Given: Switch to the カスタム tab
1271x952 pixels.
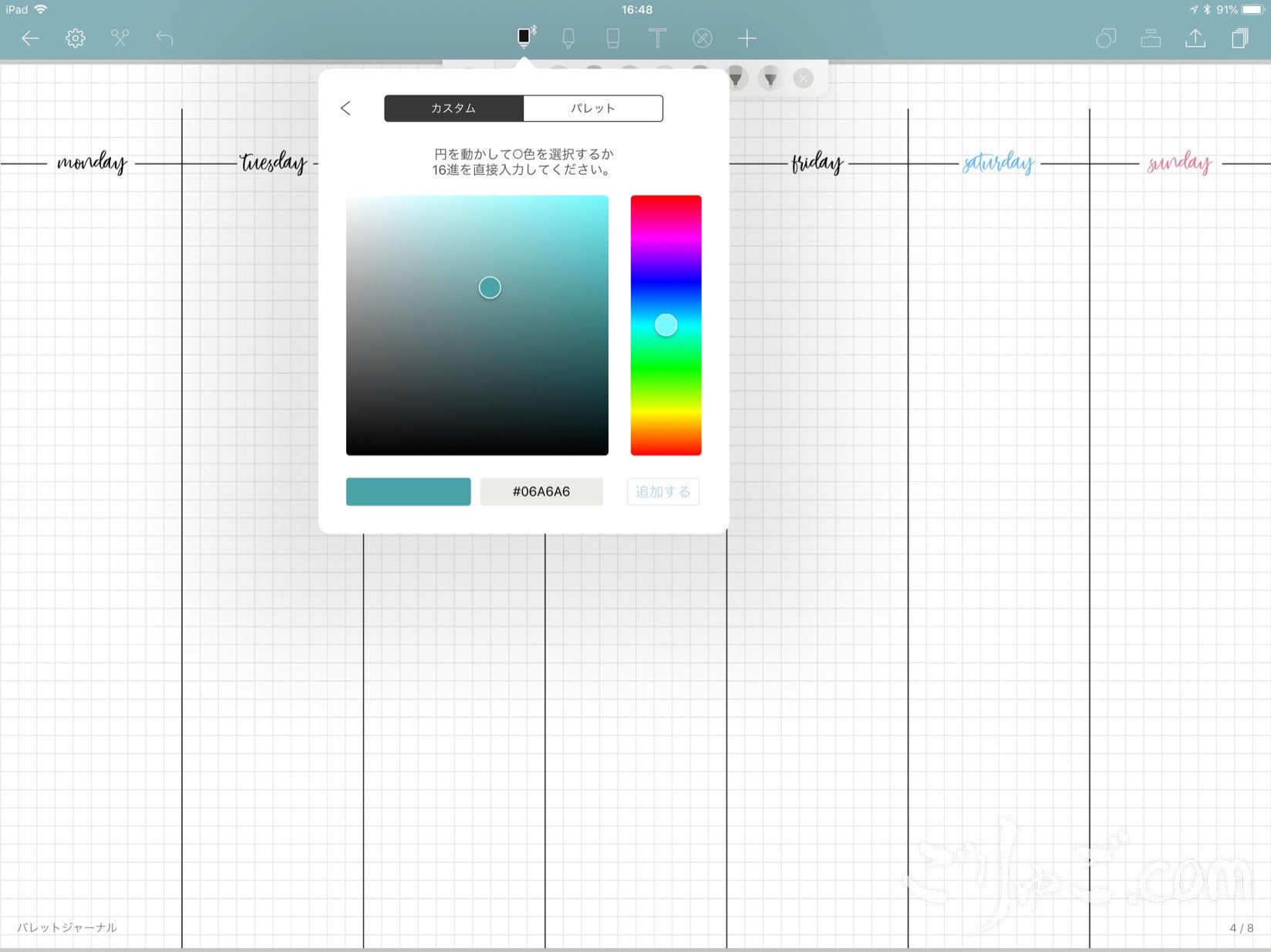Looking at the screenshot, I should pos(453,108).
